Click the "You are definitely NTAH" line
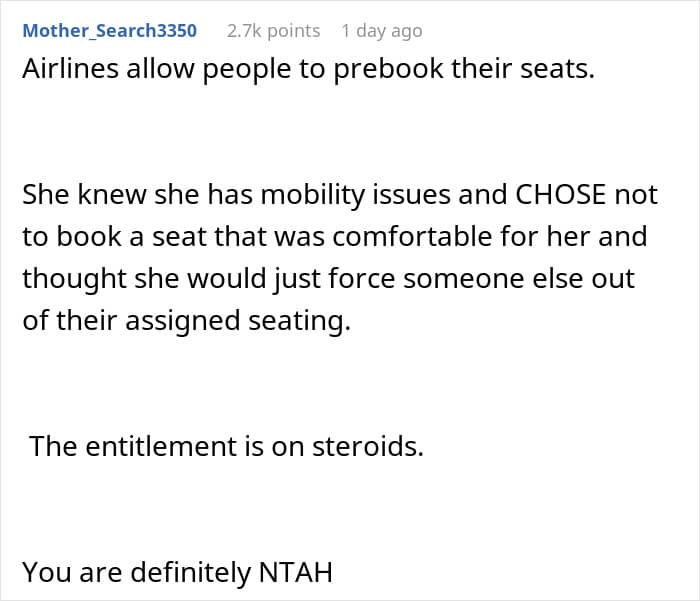This screenshot has width=700, height=601. tap(177, 572)
